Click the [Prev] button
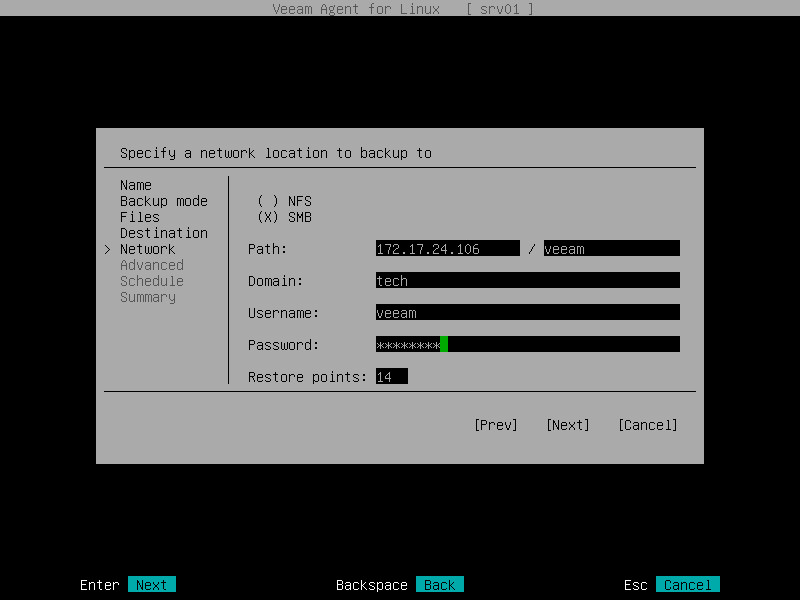The width and height of the screenshot is (800, 600). click(x=495, y=425)
